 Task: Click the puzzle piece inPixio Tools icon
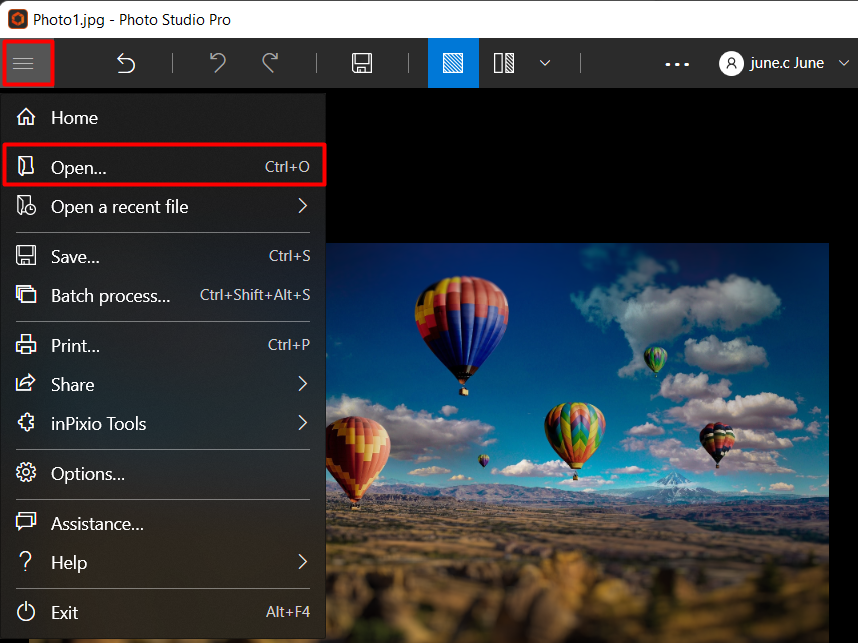coord(26,422)
